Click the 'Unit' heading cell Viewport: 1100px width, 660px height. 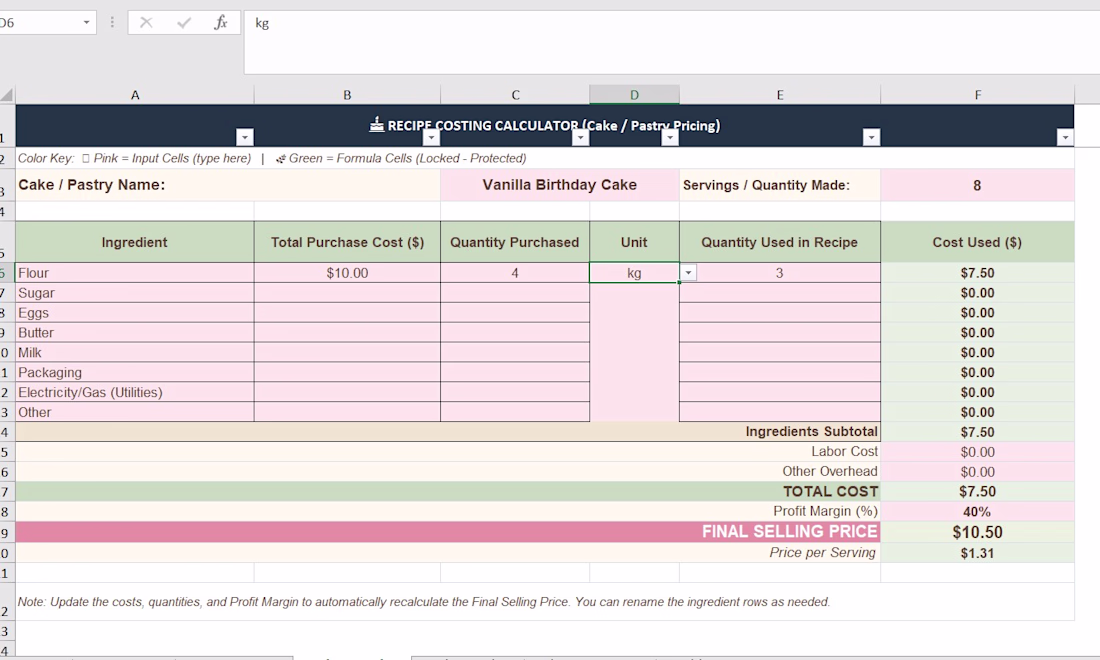634,242
